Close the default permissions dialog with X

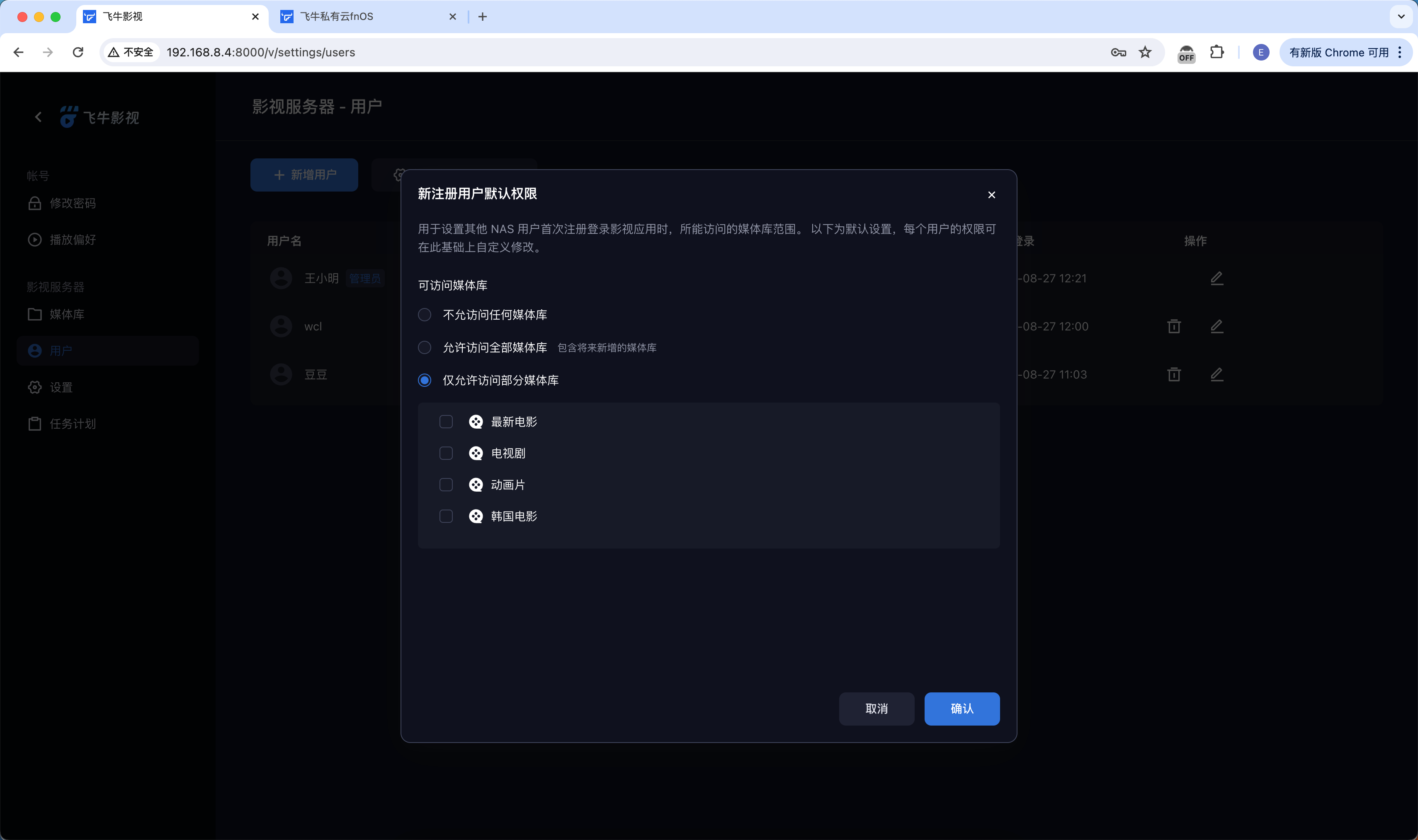click(x=991, y=195)
